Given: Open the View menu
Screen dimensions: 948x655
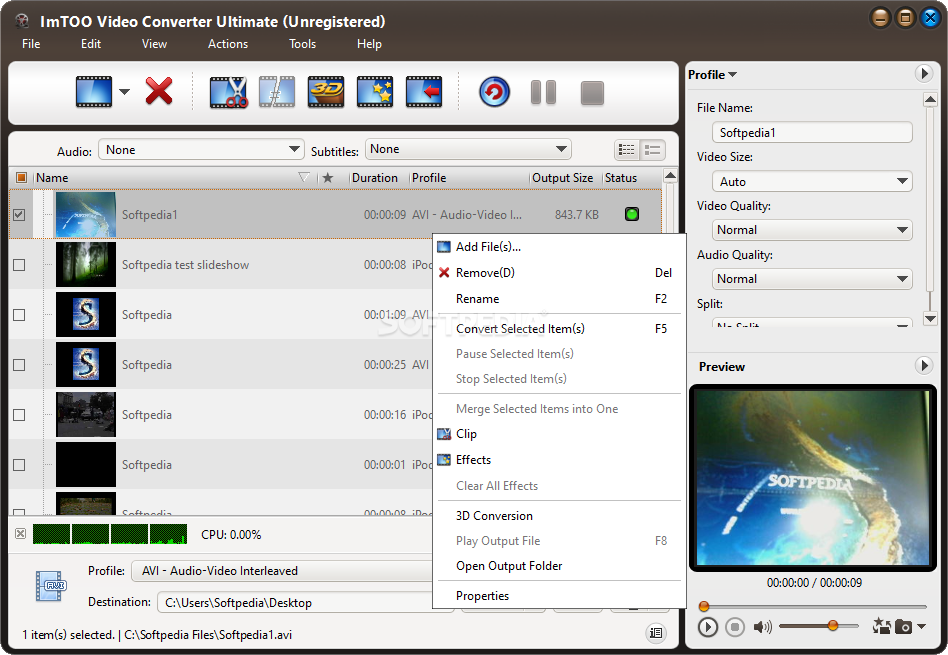Looking at the screenshot, I should [x=154, y=44].
